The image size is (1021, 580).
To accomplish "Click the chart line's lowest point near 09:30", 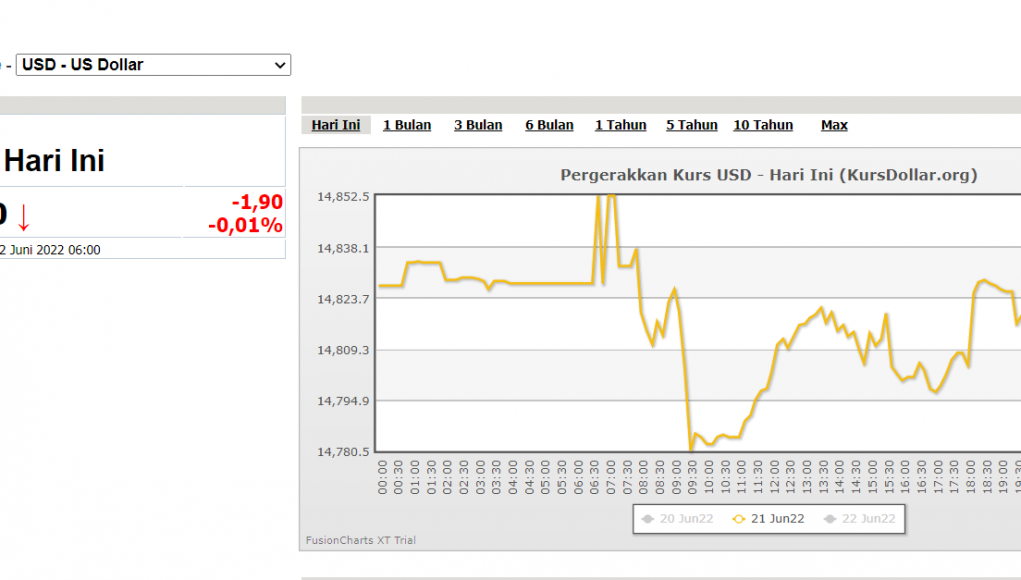I will 690,450.
